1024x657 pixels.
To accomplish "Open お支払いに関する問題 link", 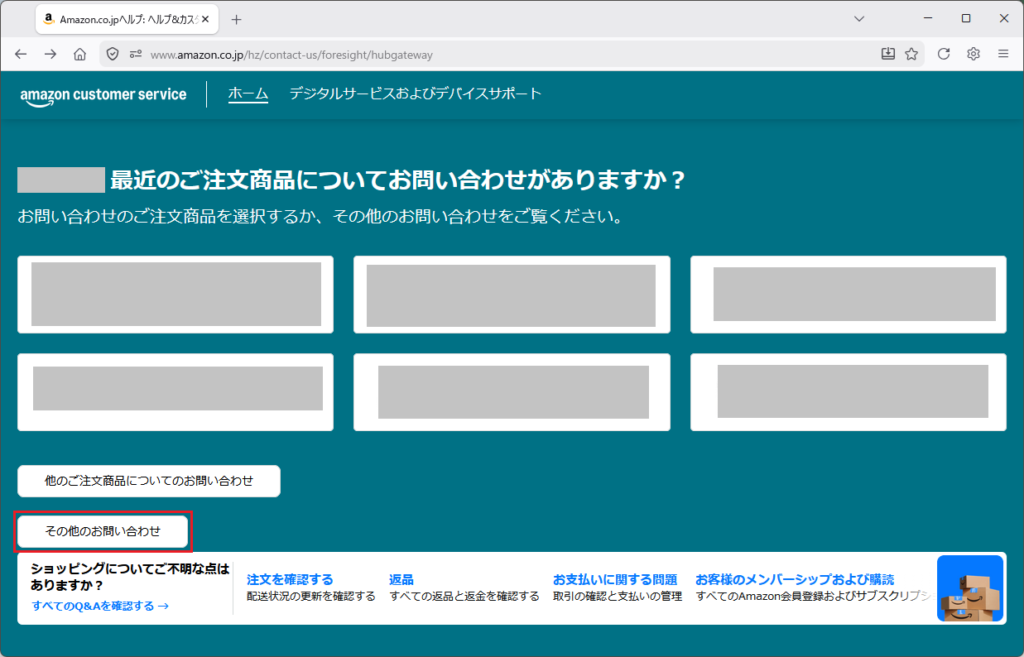I will [615, 579].
